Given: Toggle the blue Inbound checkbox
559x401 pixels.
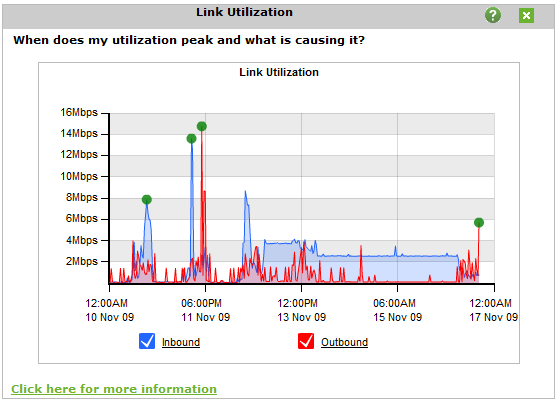Looking at the screenshot, I should (x=147, y=341).
